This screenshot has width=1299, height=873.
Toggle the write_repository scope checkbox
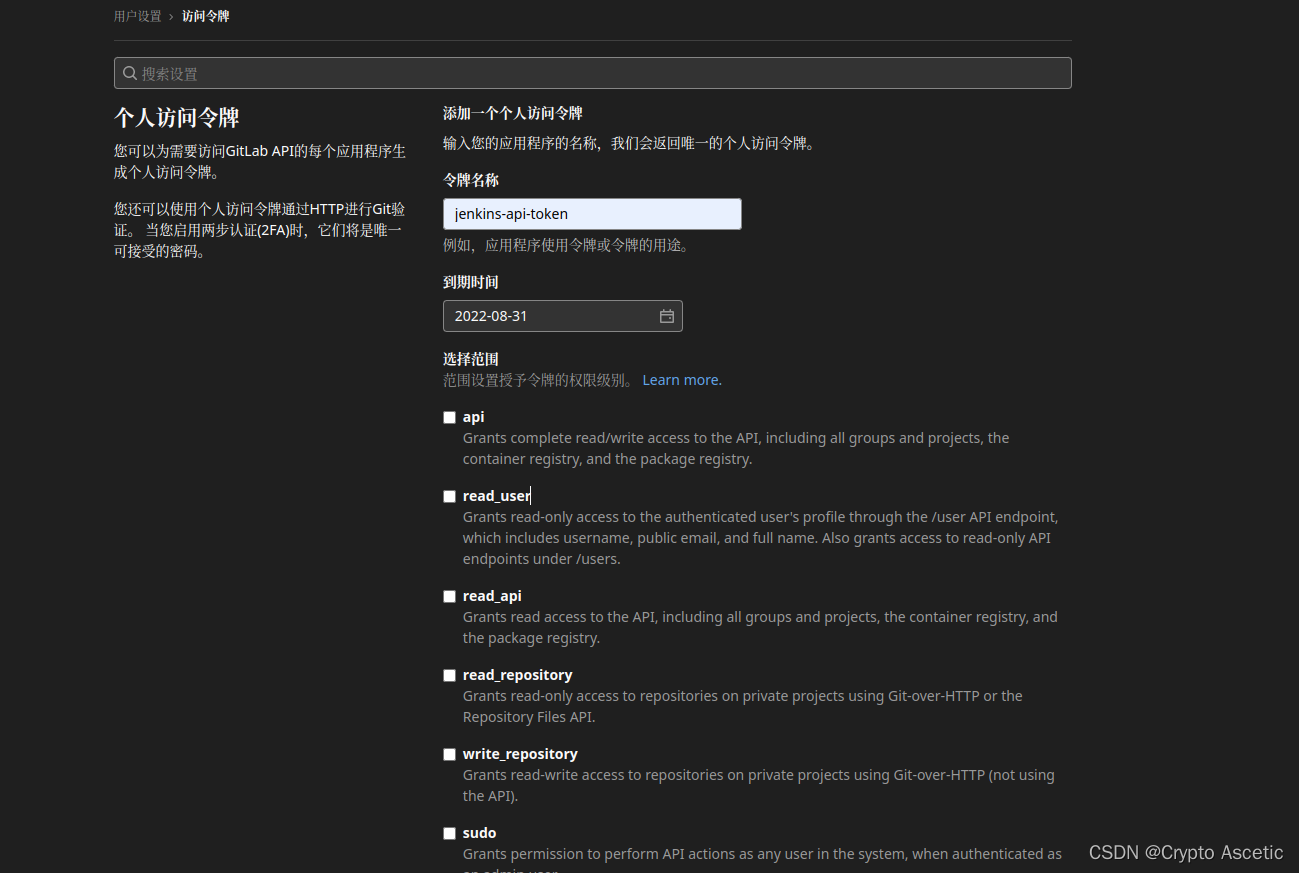[x=450, y=754]
